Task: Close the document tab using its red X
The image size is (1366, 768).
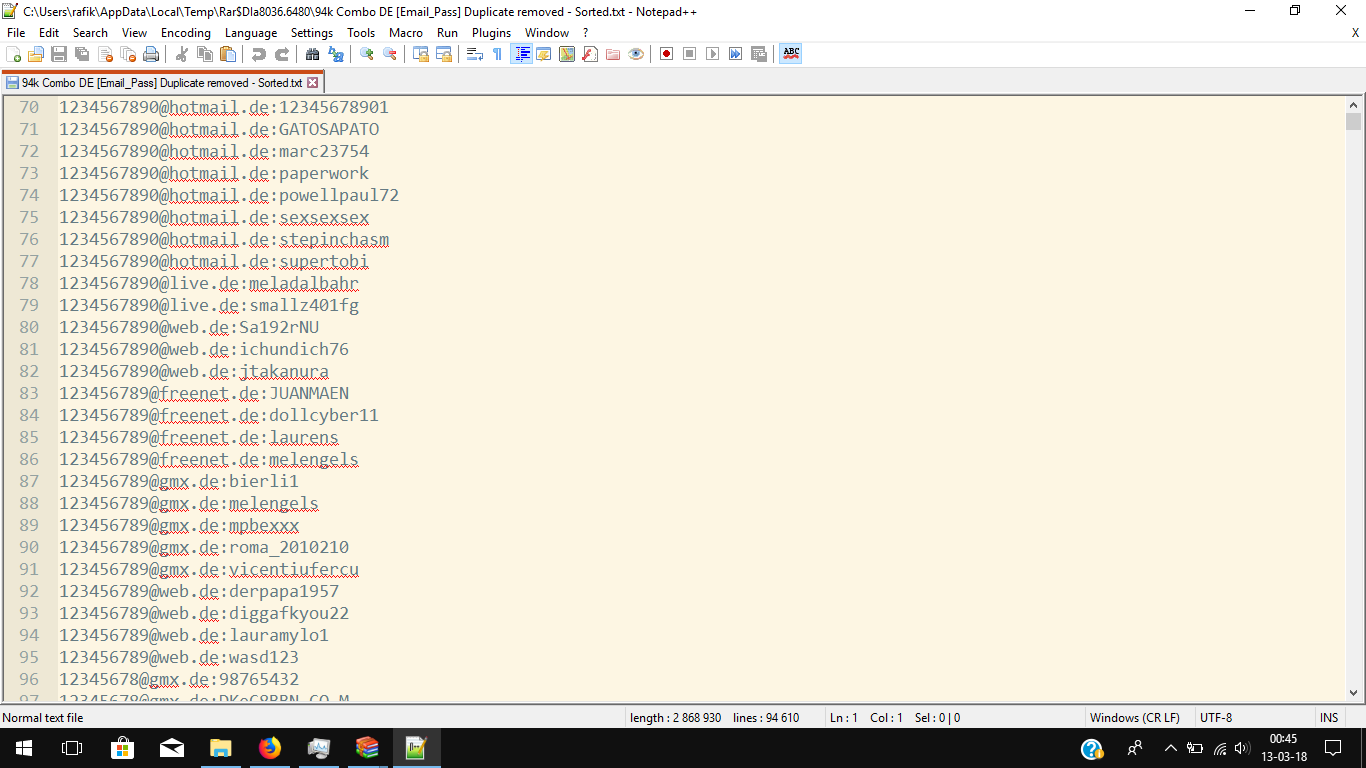Action: 313,83
